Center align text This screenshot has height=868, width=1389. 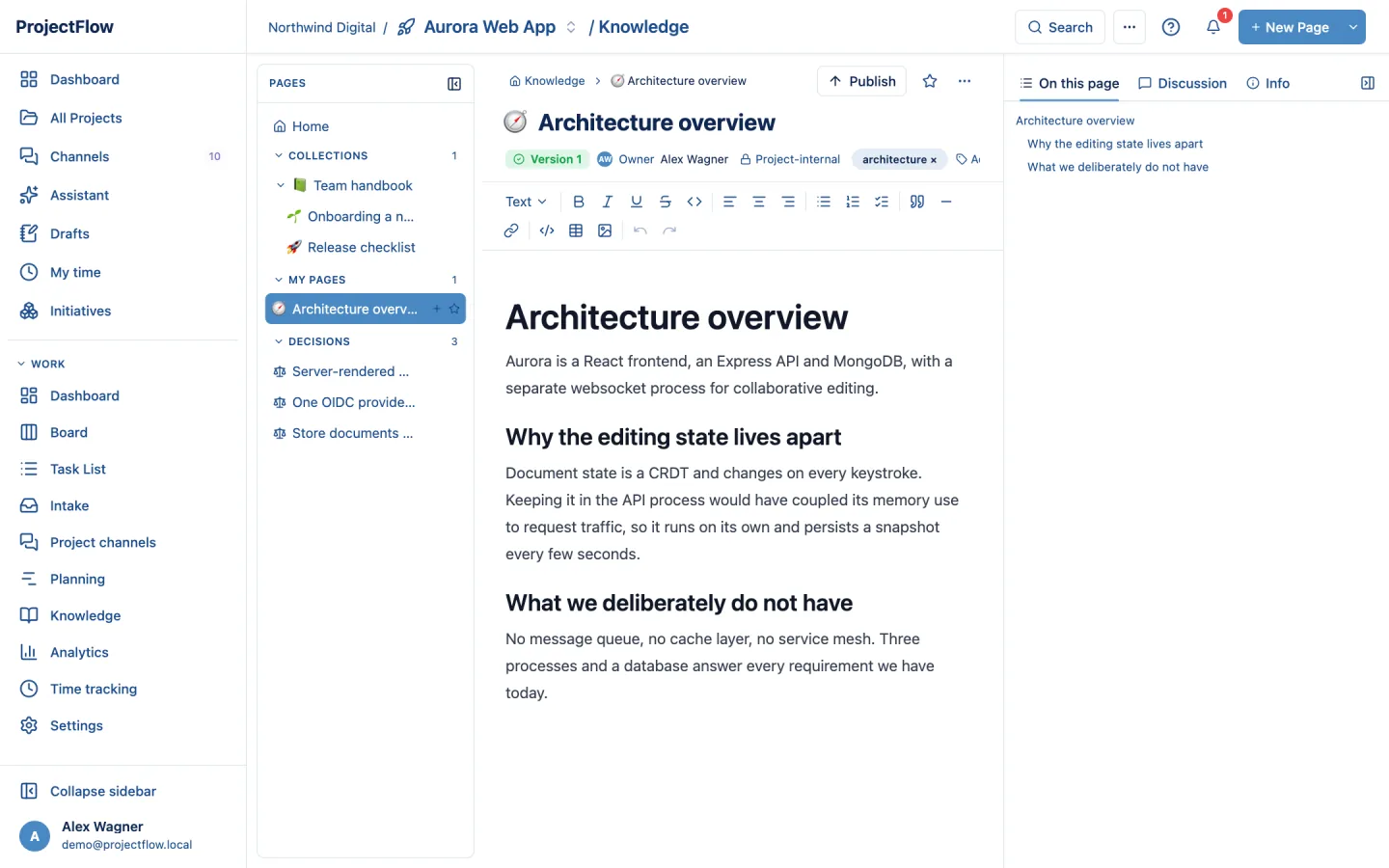(759, 202)
